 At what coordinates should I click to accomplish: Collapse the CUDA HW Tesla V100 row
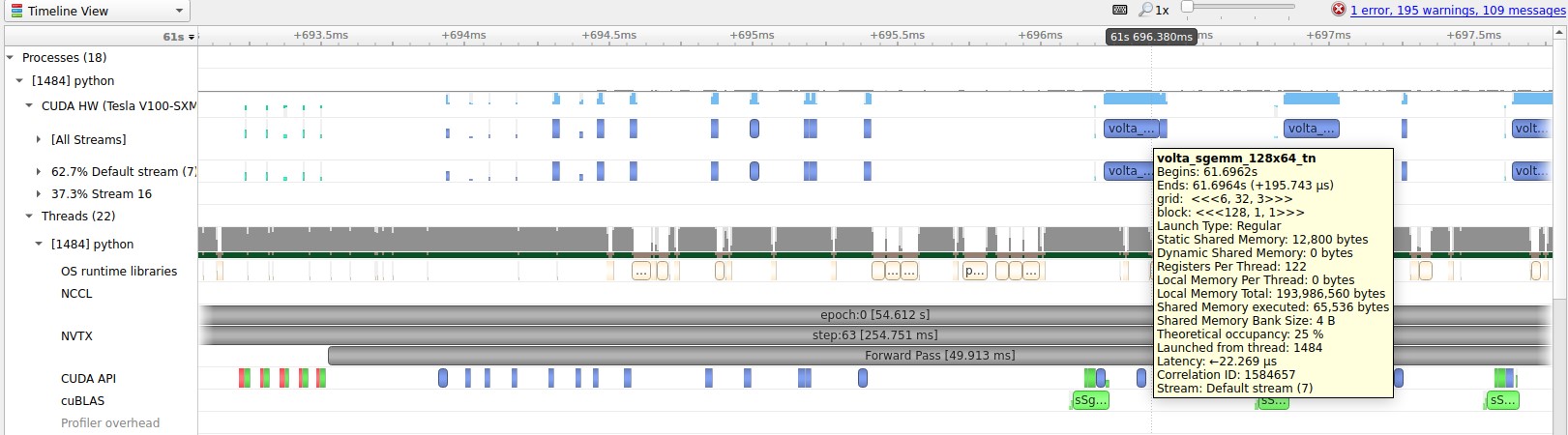coord(29,106)
